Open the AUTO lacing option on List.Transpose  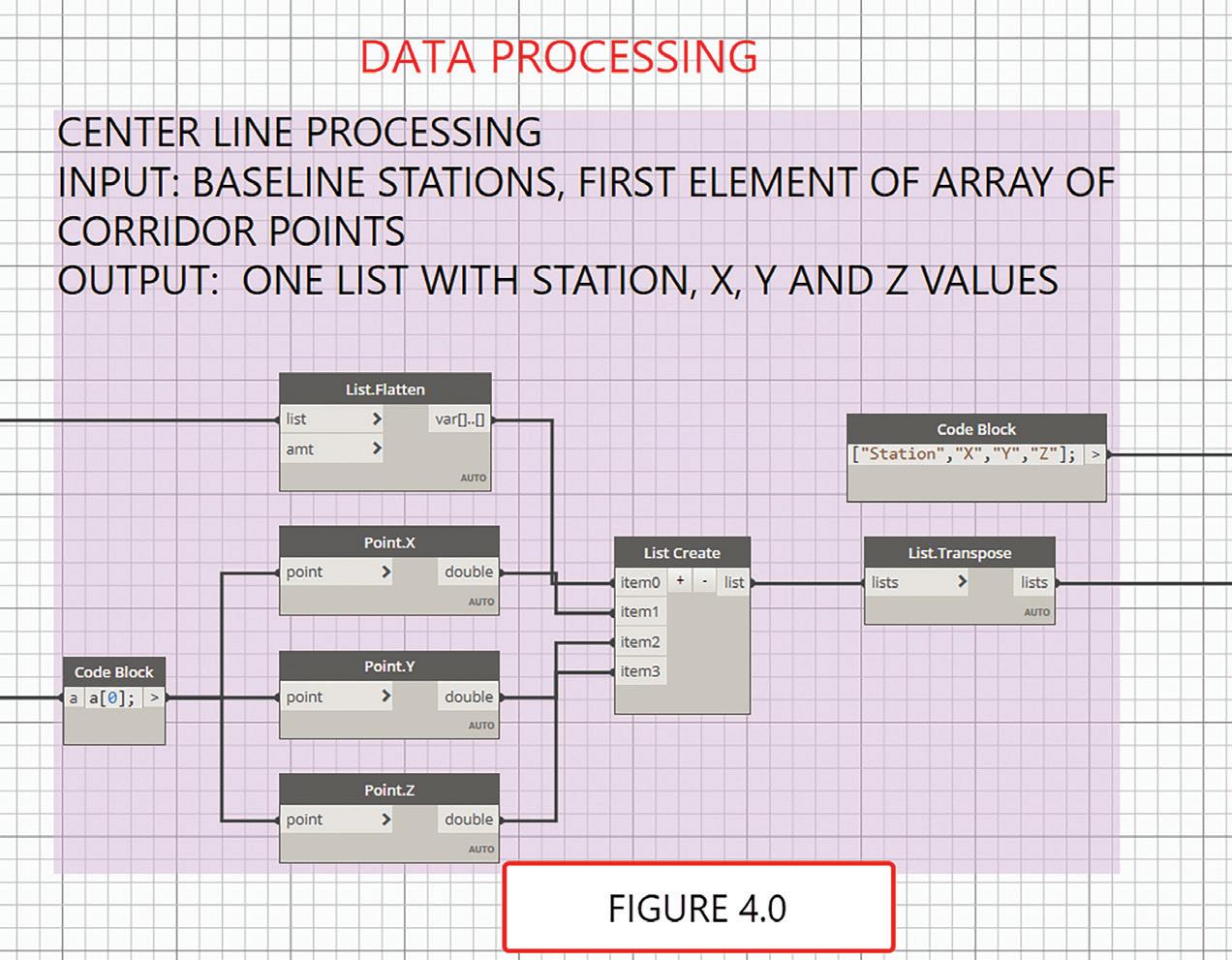point(1036,612)
